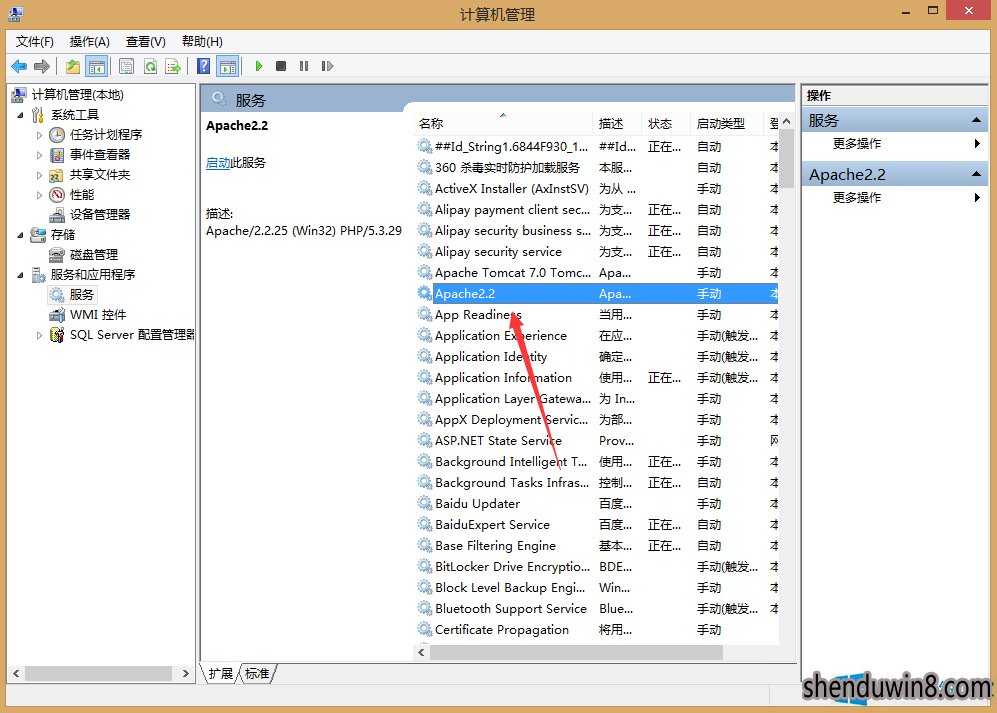The width and height of the screenshot is (997, 713).
Task: Expand the 任务计划程序 node
Action: pyautogui.click(x=39, y=135)
